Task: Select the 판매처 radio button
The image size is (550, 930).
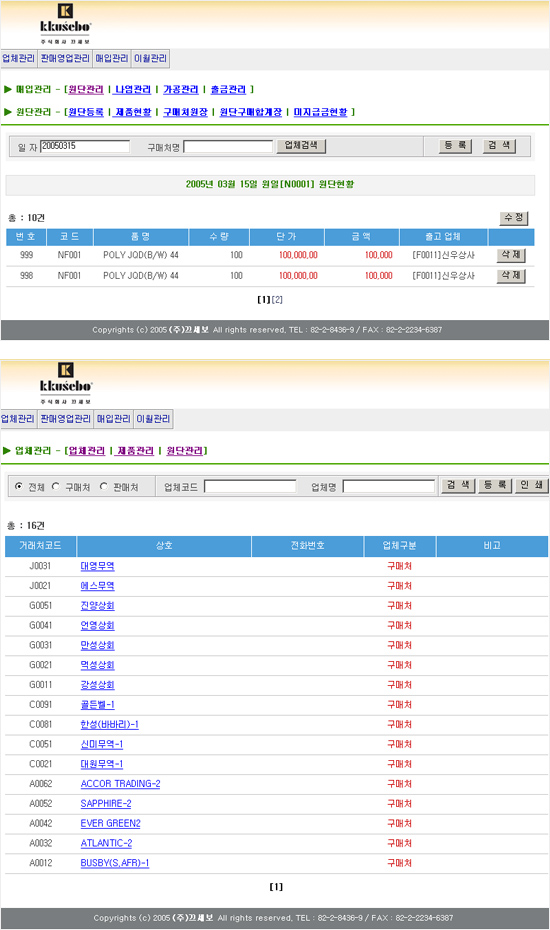Action: click(104, 486)
